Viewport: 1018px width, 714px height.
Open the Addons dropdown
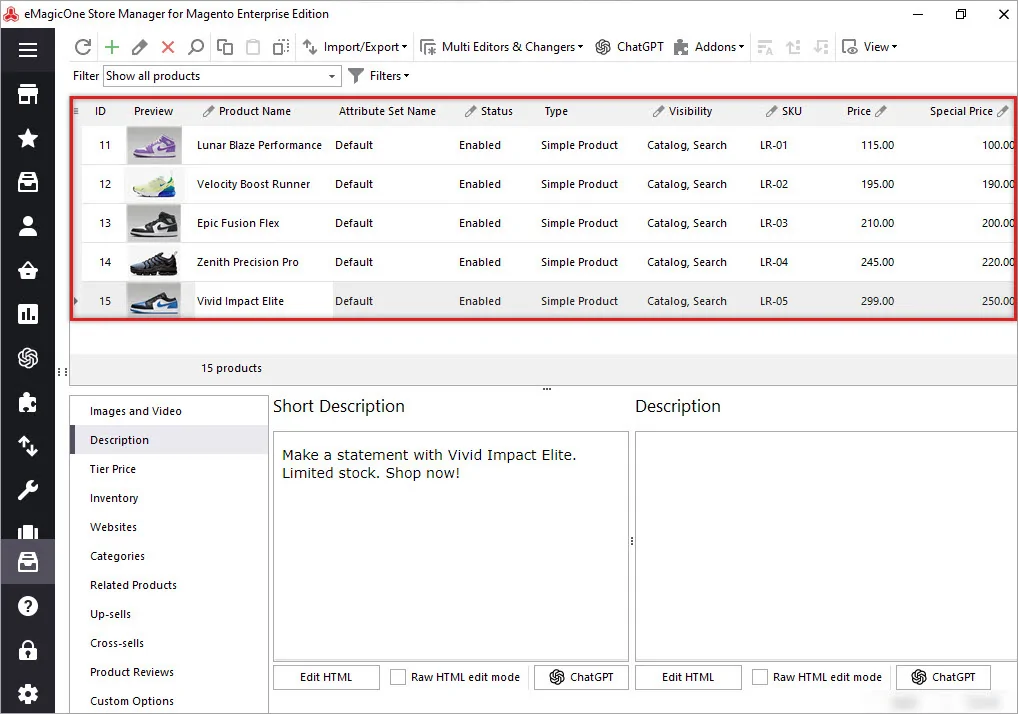coord(709,47)
